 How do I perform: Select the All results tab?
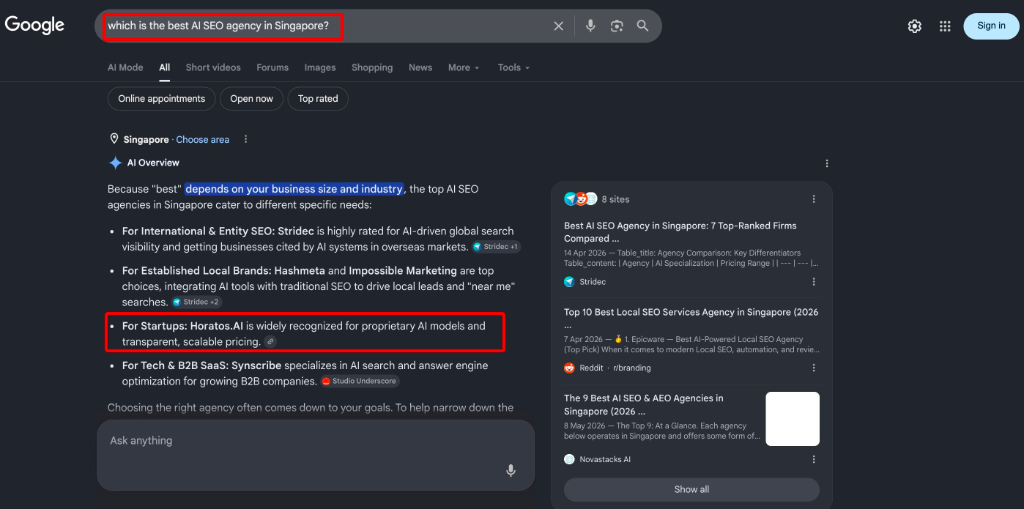point(165,67)
